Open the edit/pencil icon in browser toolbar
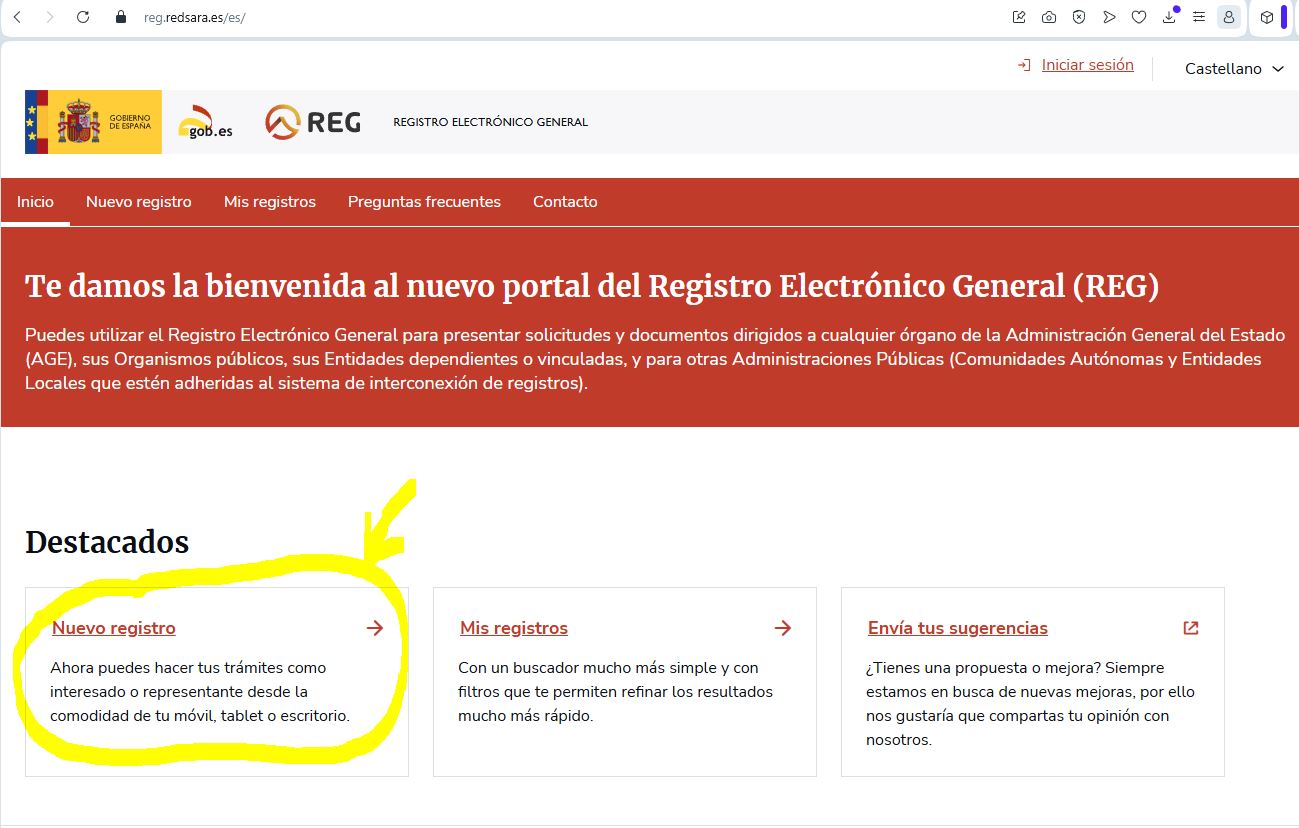The image size is (1299, 828). tap(1019, 17)
